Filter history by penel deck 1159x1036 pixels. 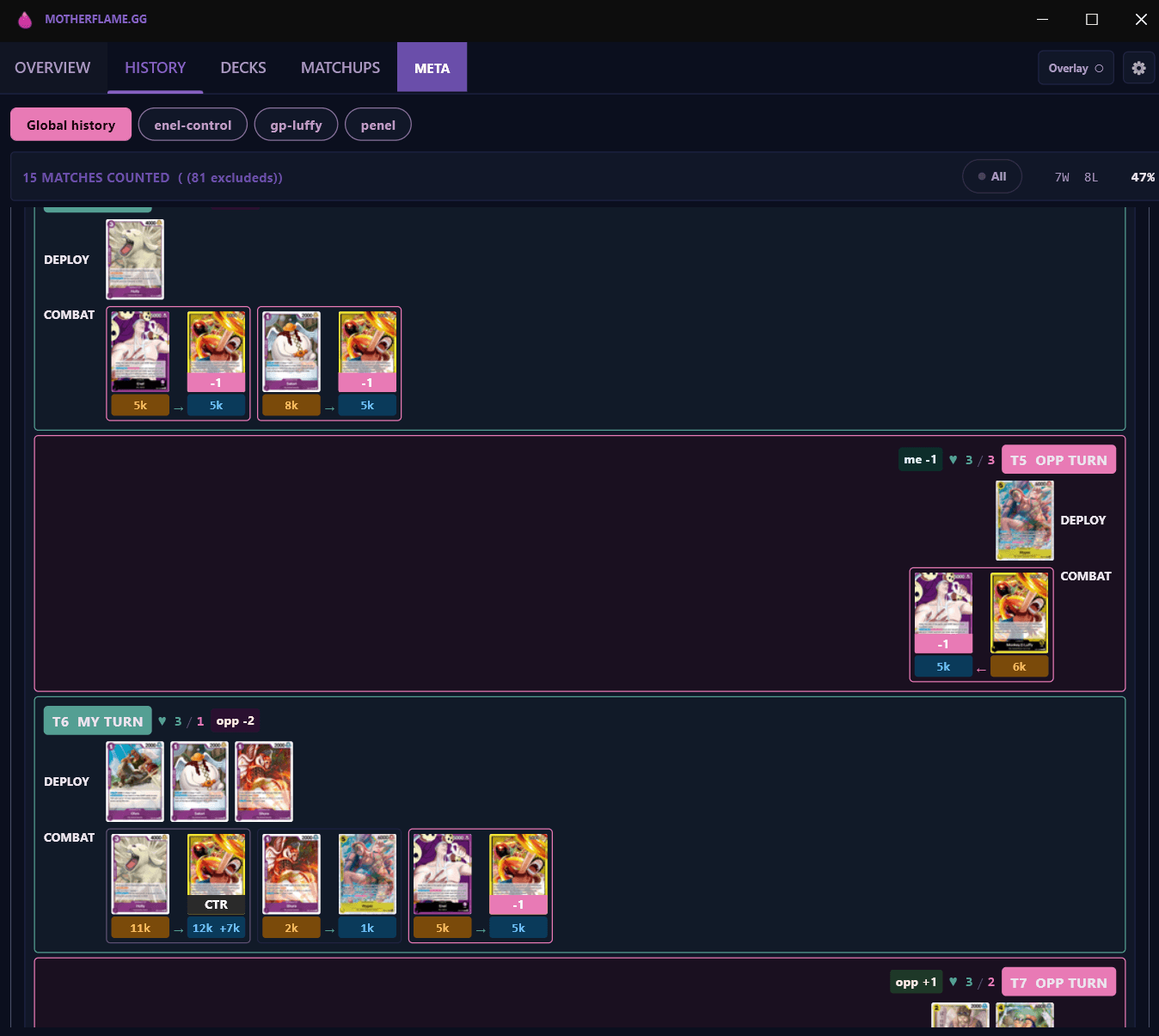[x=377, y=125]
